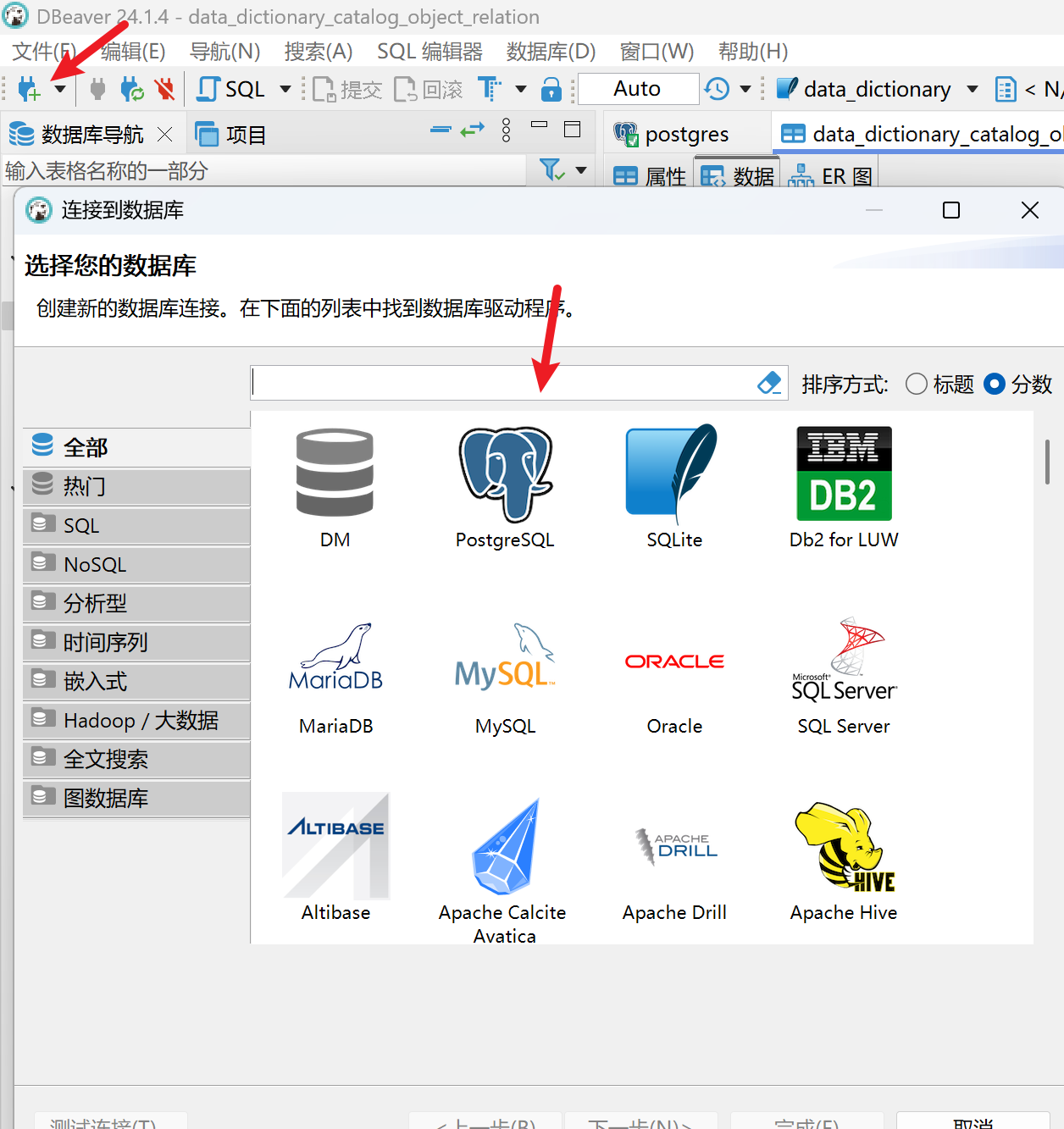Open the 窗口 (Window) menu
This screenshot has height=1129, width=1064.
click(657, 52)
